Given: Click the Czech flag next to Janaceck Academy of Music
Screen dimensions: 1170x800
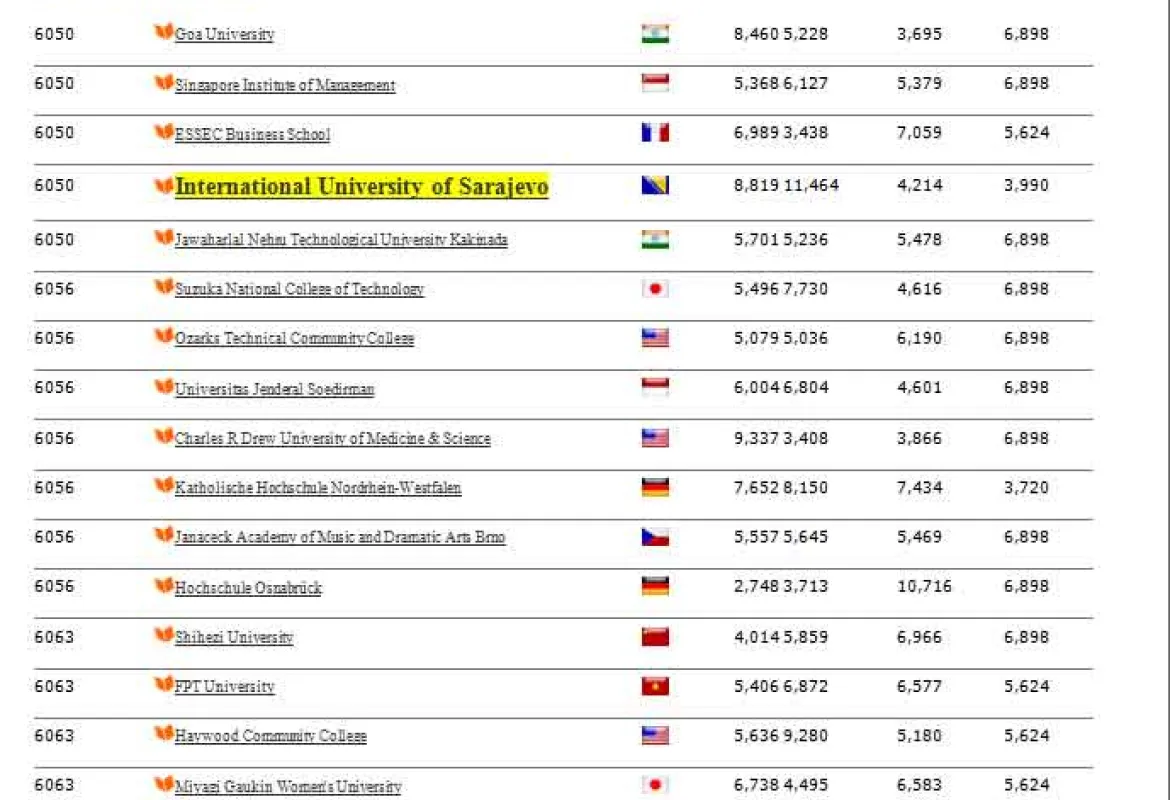Looking at the screenshot, I should pyautogui.click(x=654, y=537).
